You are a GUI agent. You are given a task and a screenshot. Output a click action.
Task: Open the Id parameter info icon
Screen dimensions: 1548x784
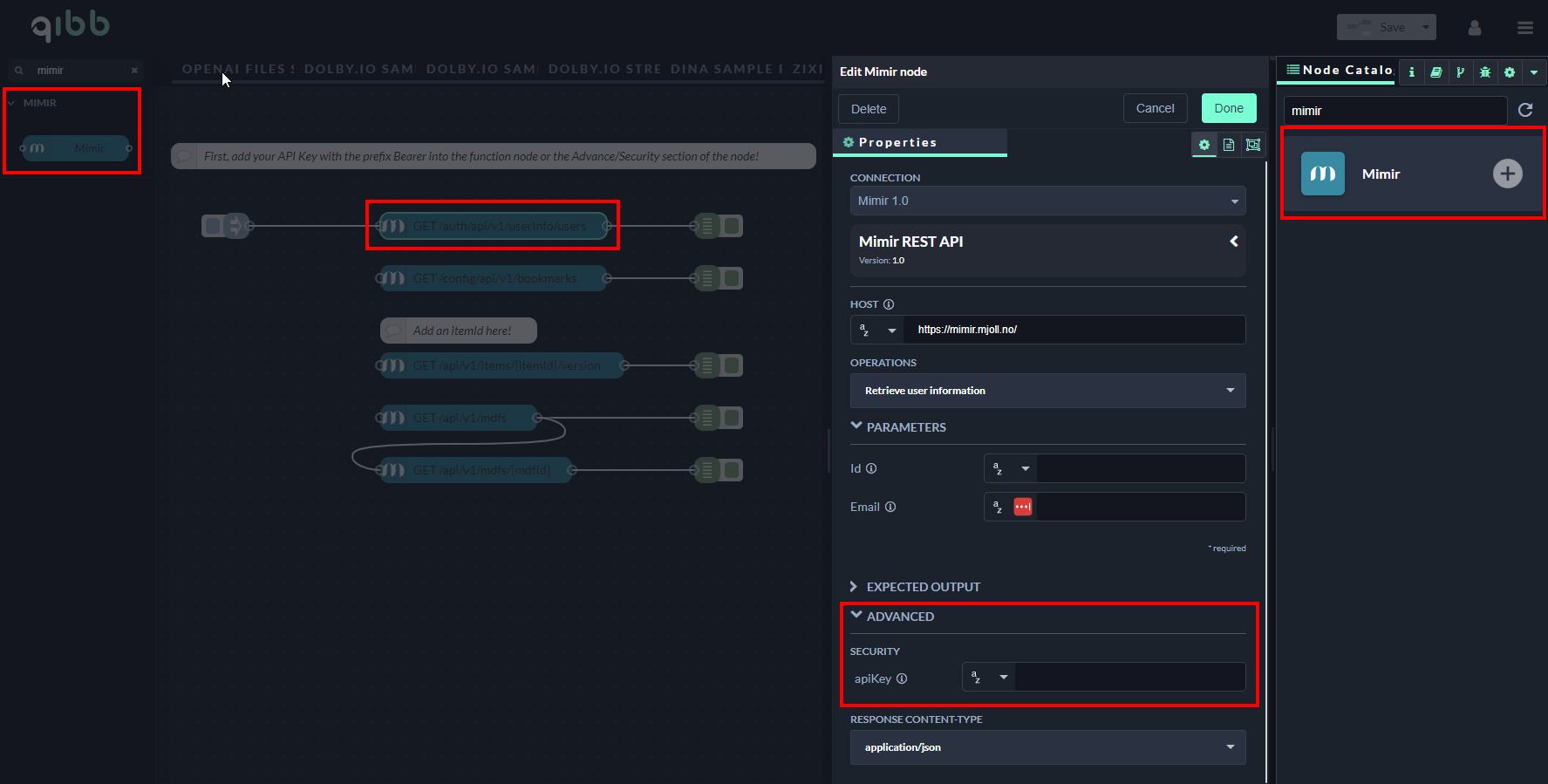tap(871, 468)
